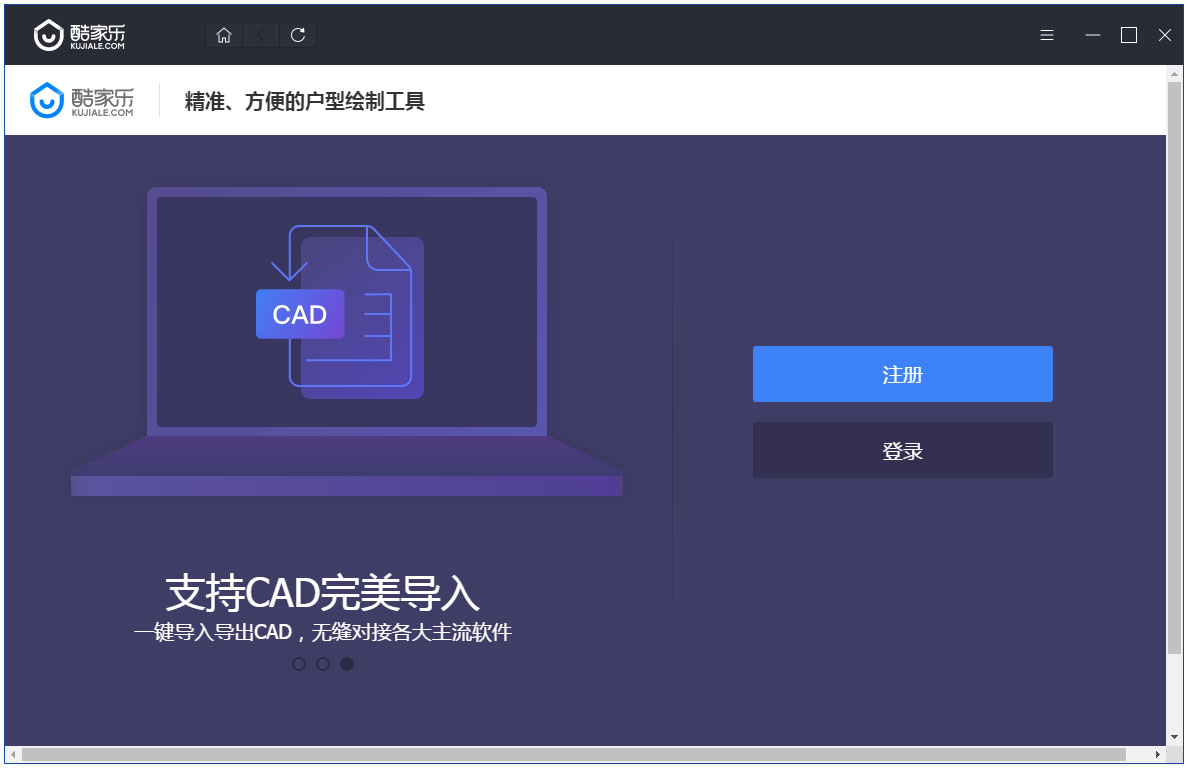Screen dimensions: 1187x768
Task: Click the vertical scrollbar down arrow
Action: click(x=1175, y=736)
